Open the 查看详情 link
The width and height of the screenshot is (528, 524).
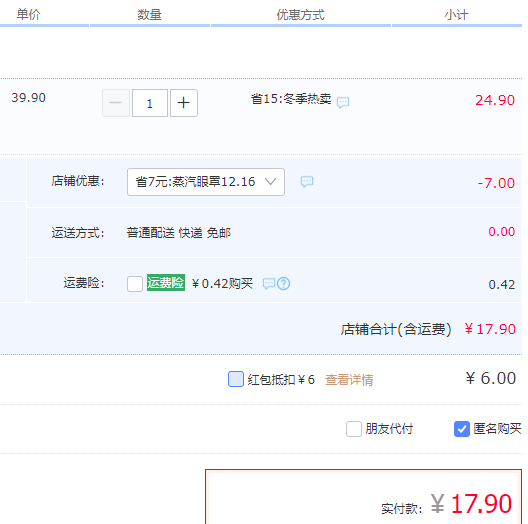pos(349,380)
